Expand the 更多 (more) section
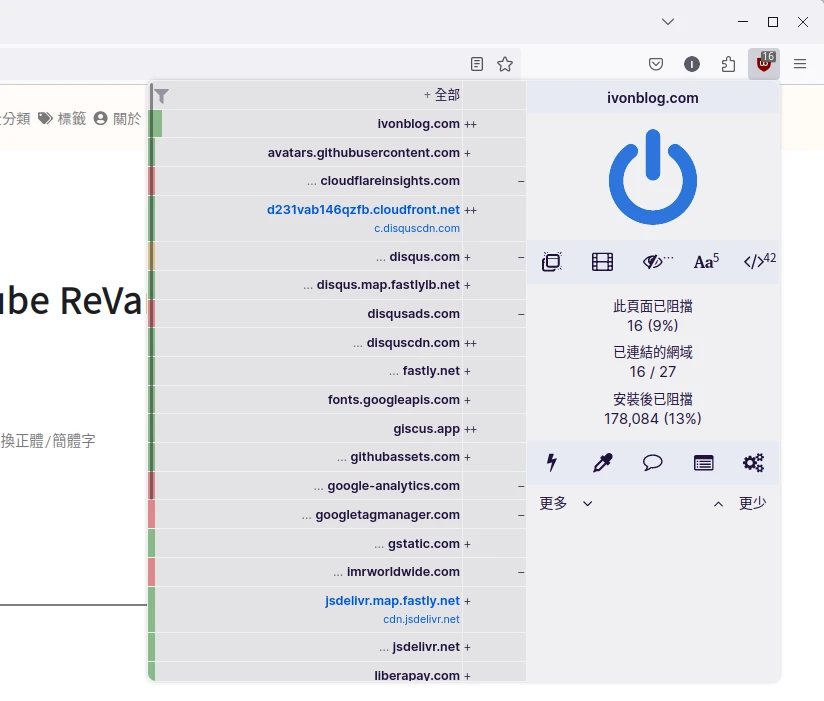This screenshot has height=701, width=824. pos(566,503)
